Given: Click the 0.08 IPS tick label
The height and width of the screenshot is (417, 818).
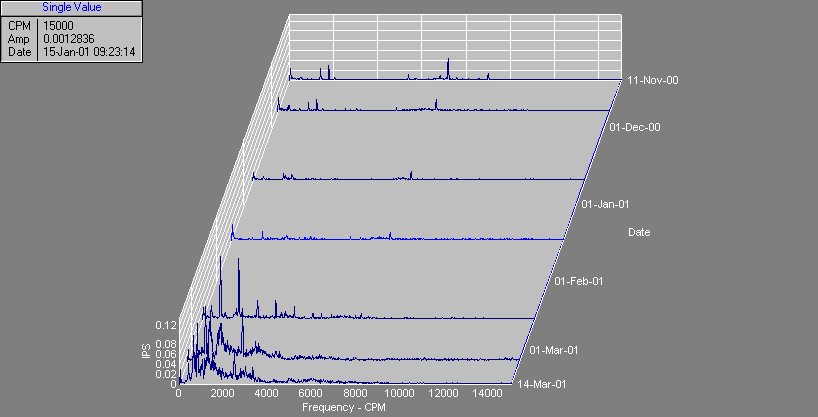Looking at the screenshot, I should pos(166,344).
